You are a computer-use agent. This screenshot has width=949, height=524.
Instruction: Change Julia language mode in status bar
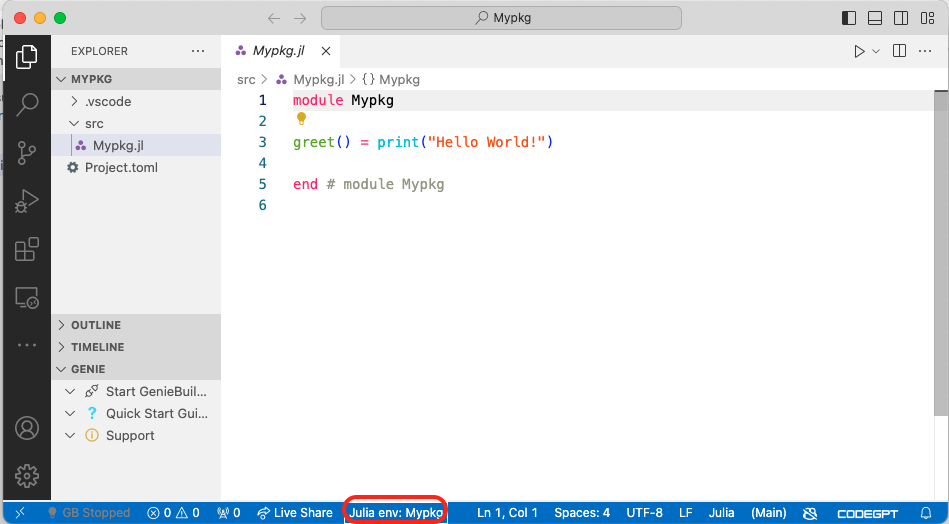point(721,513)
